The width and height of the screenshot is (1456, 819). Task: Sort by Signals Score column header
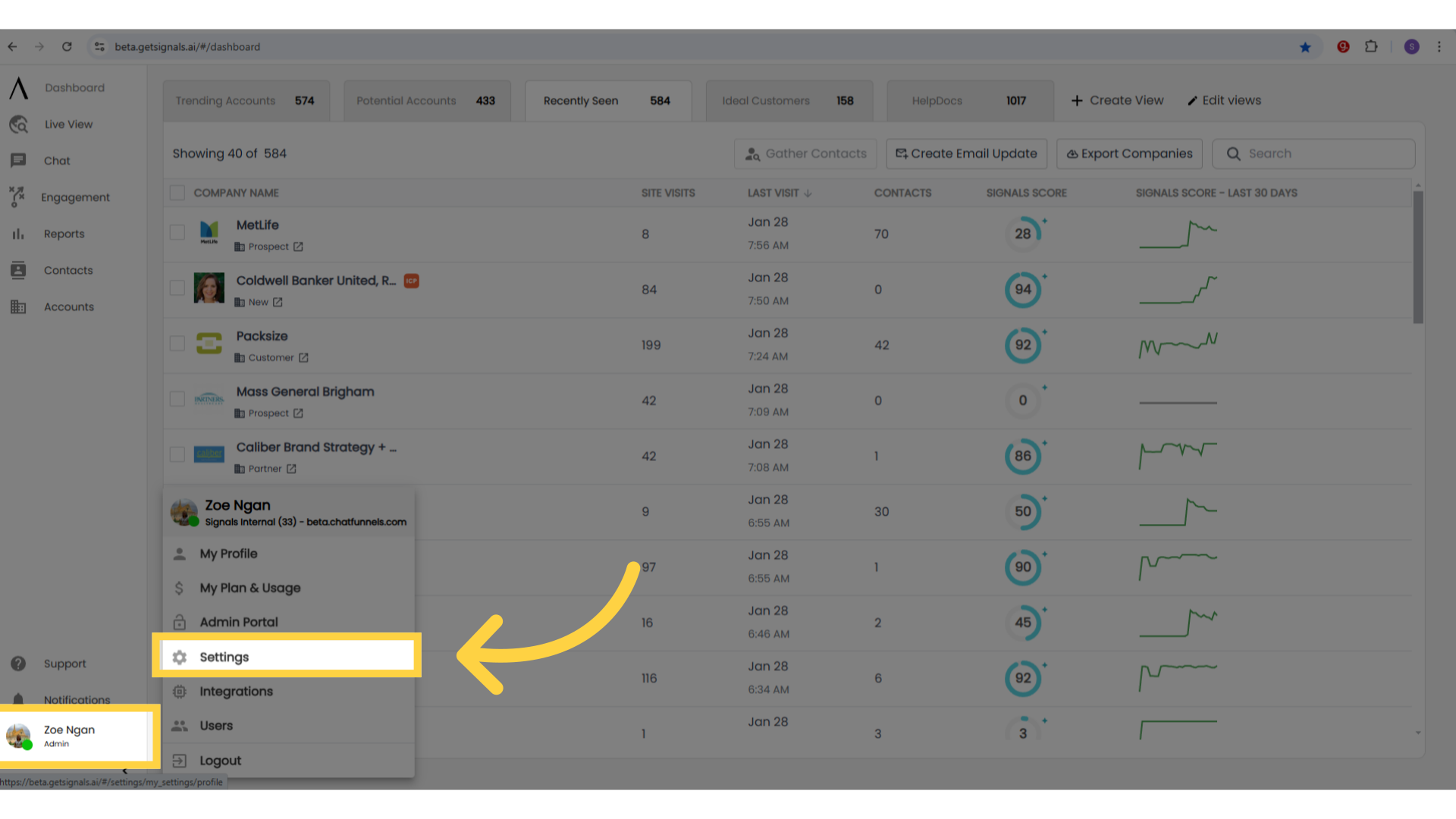coord(1026,193)
